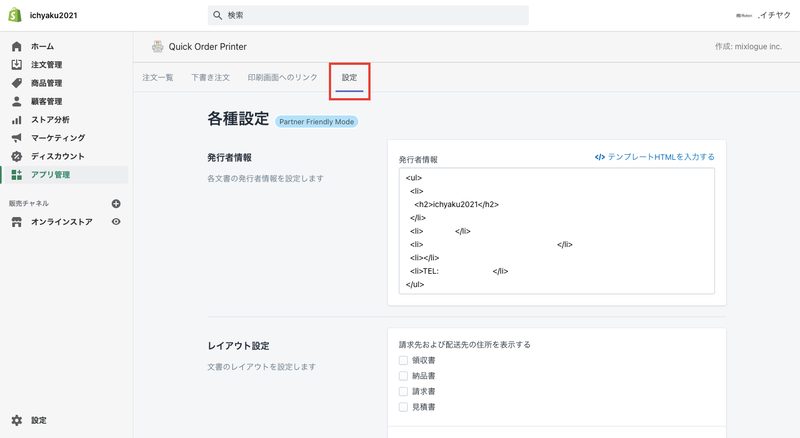Image resolution: width=800 pixels, height=438 pixels.
Task: Click the オンラインストア shop icon
Action: (17, 222)
